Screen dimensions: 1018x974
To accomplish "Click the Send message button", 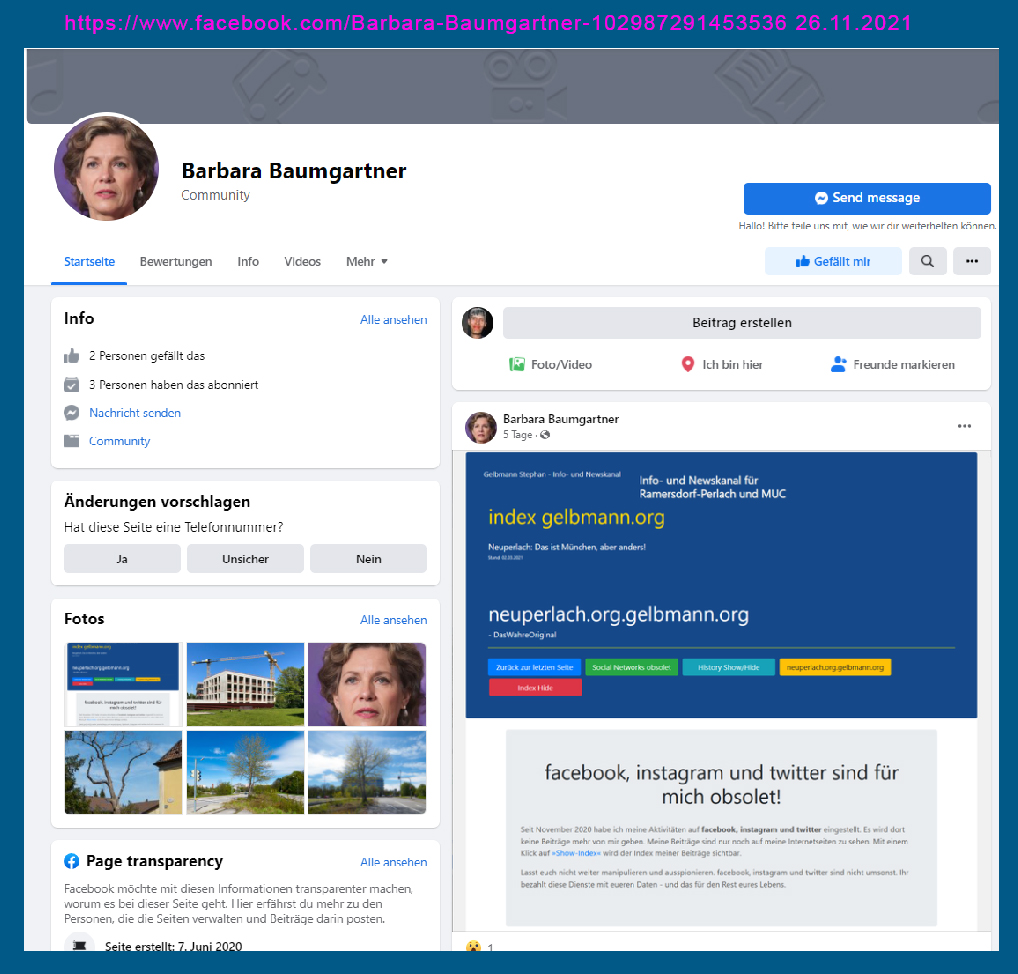I will click(867, 198).
